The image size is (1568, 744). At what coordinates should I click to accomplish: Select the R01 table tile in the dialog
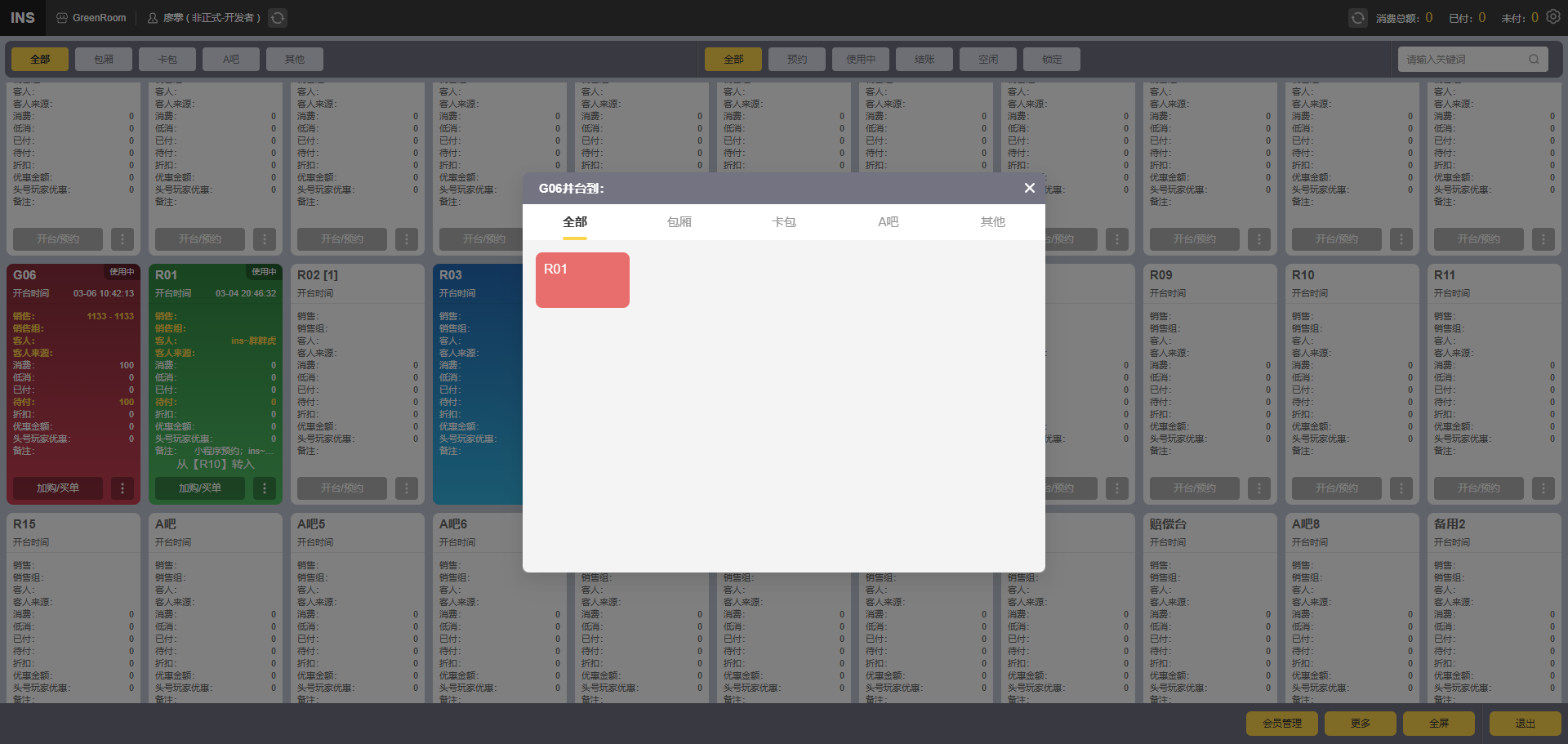[x=582, y=280]
